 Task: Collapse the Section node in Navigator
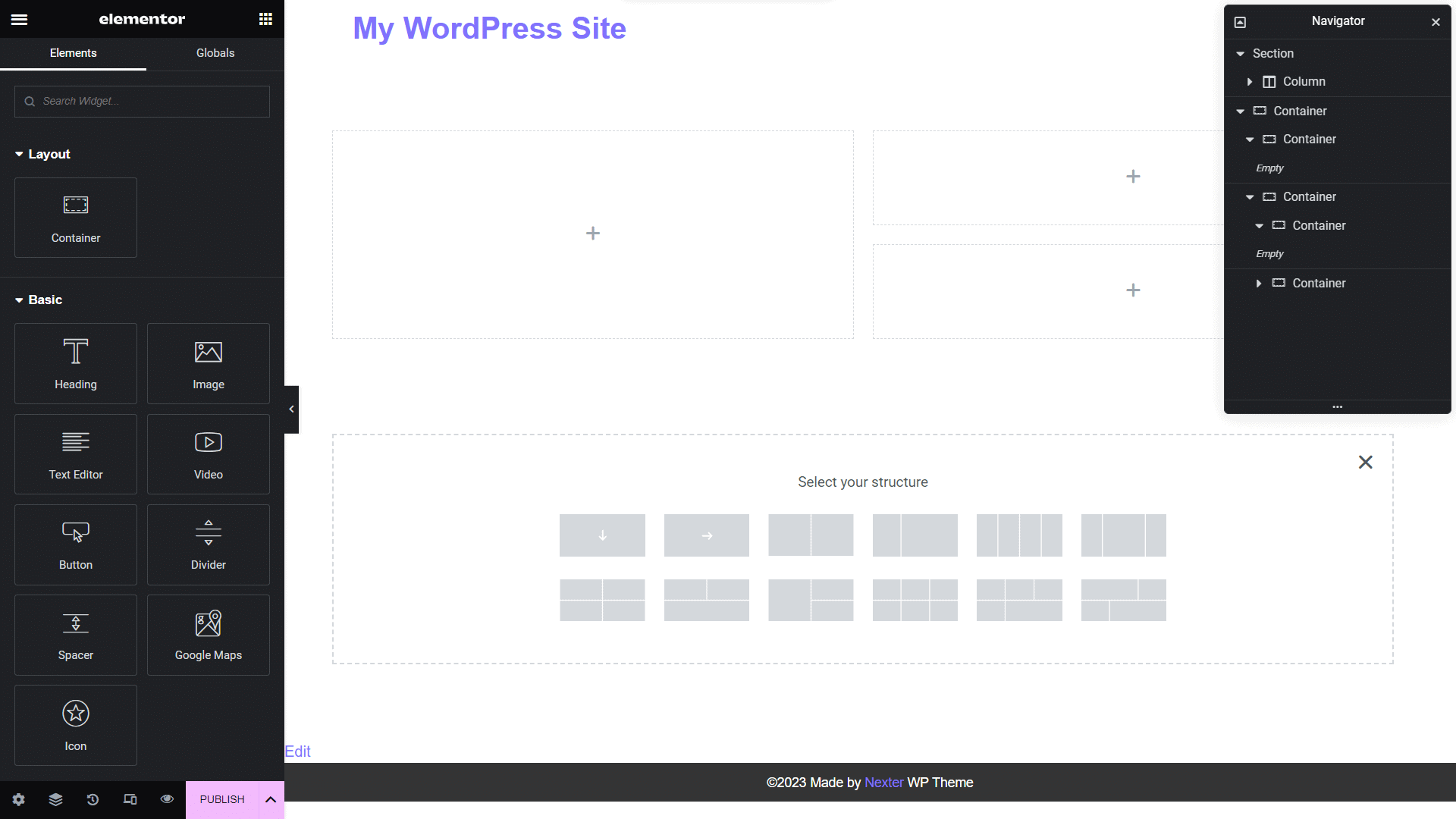[x=1241, y=53]
